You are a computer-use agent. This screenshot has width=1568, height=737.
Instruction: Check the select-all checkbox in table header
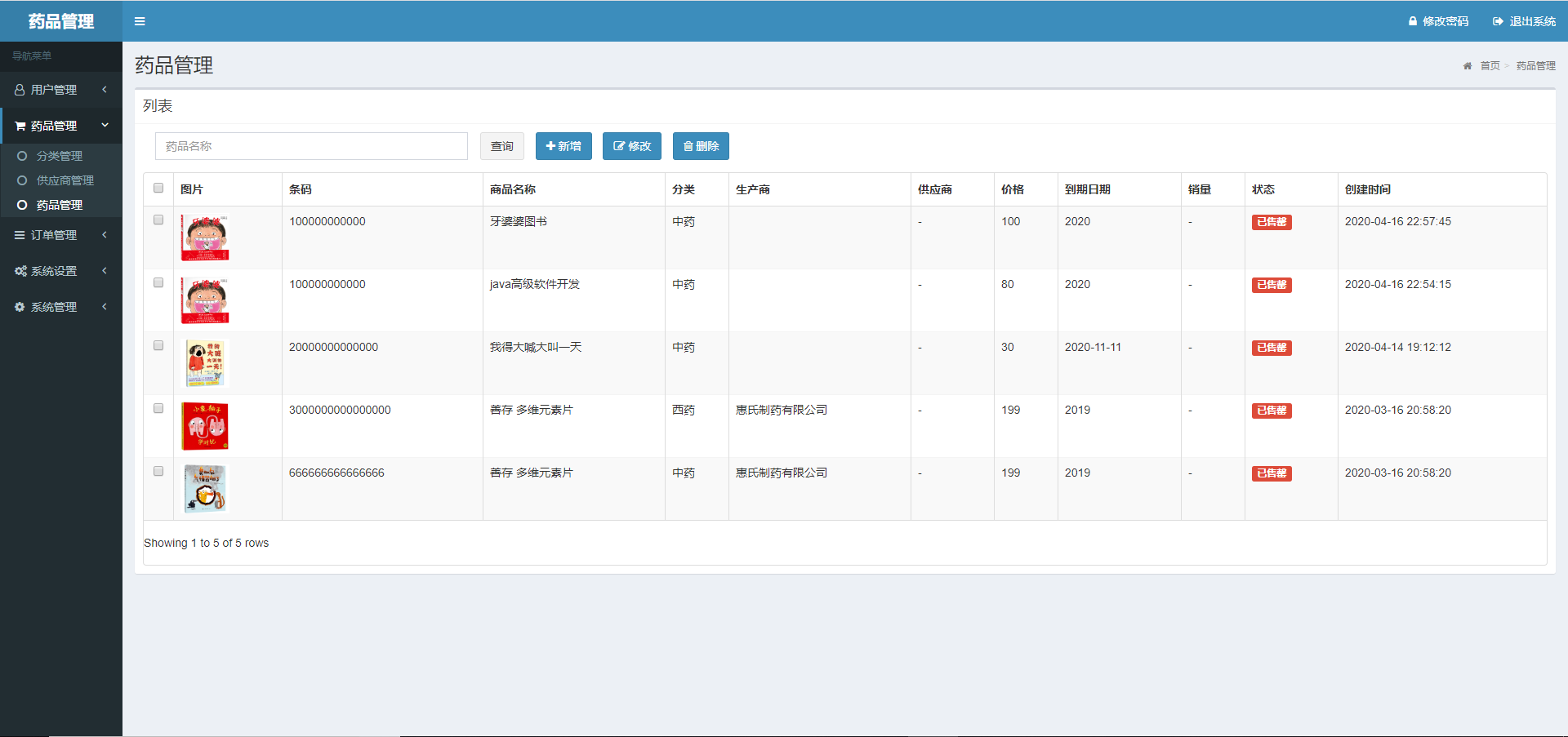click(158, 188)
